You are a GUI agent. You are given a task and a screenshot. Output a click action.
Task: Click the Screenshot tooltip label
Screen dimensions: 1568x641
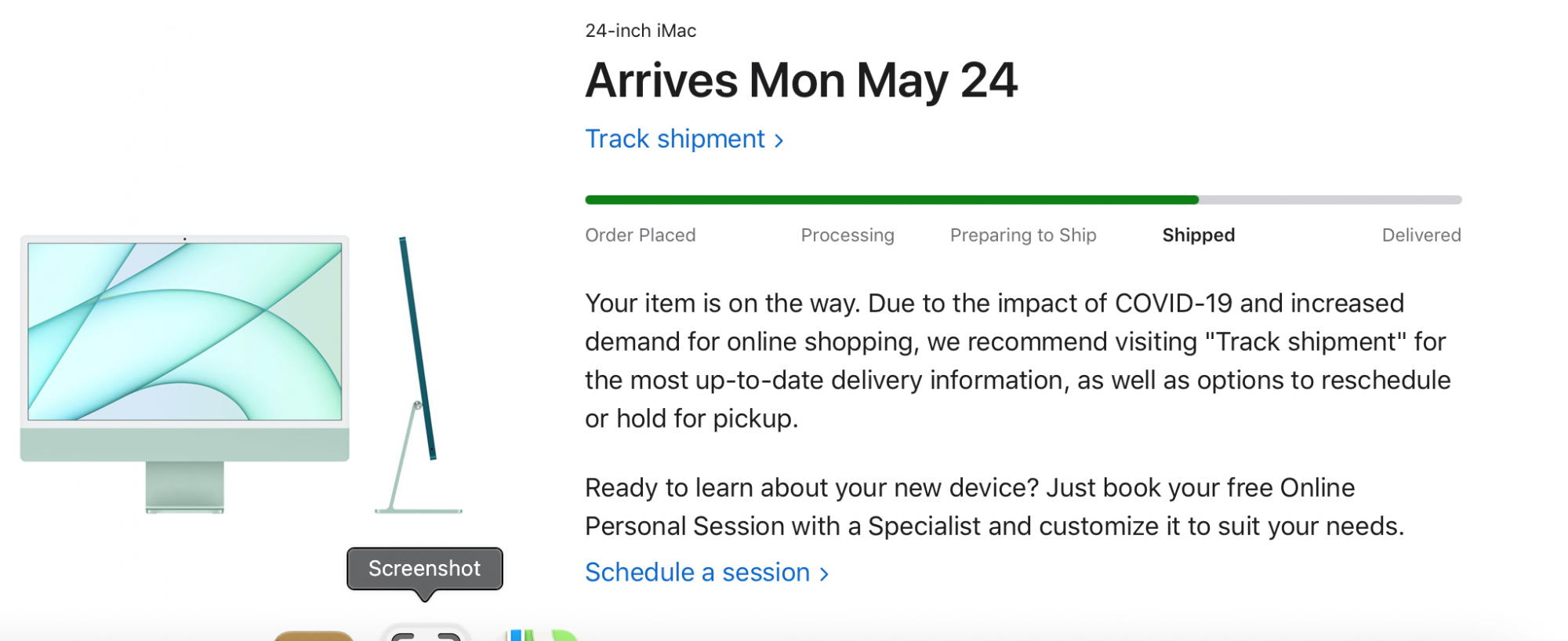[424, 569]
